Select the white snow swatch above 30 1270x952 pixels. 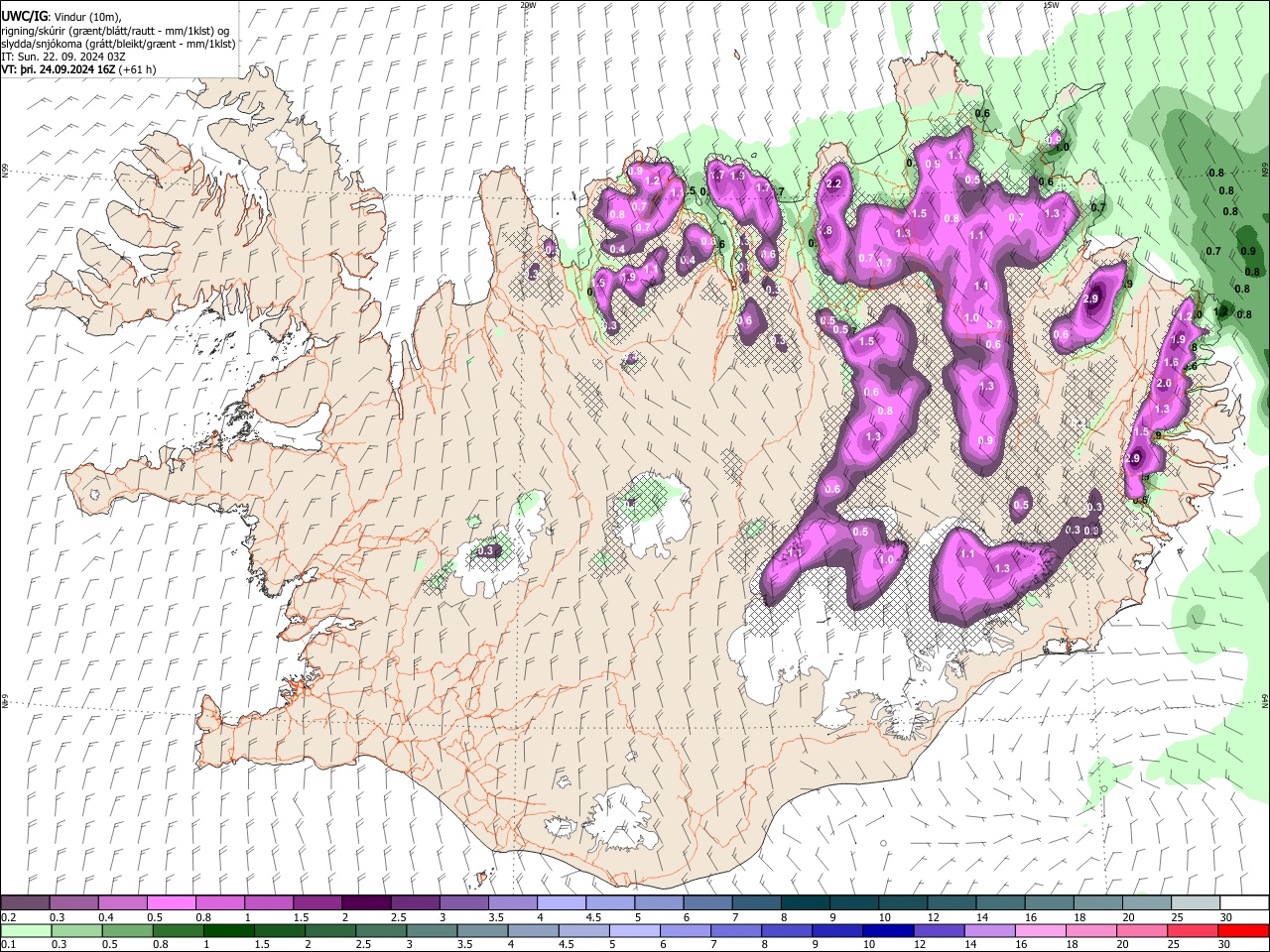pyautogui.click(x=1244, y=903)
